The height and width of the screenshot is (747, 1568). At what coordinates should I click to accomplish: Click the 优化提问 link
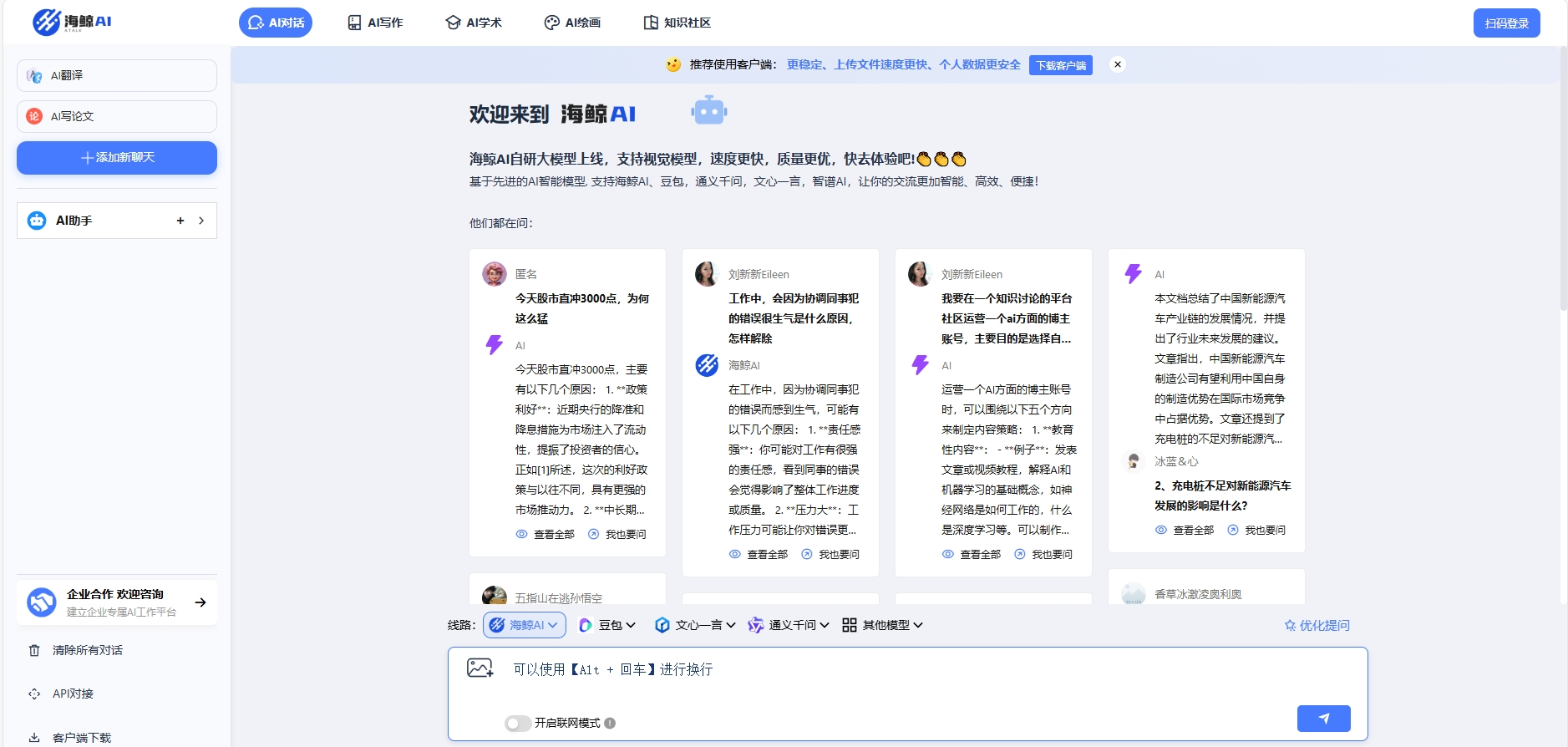1317,625
